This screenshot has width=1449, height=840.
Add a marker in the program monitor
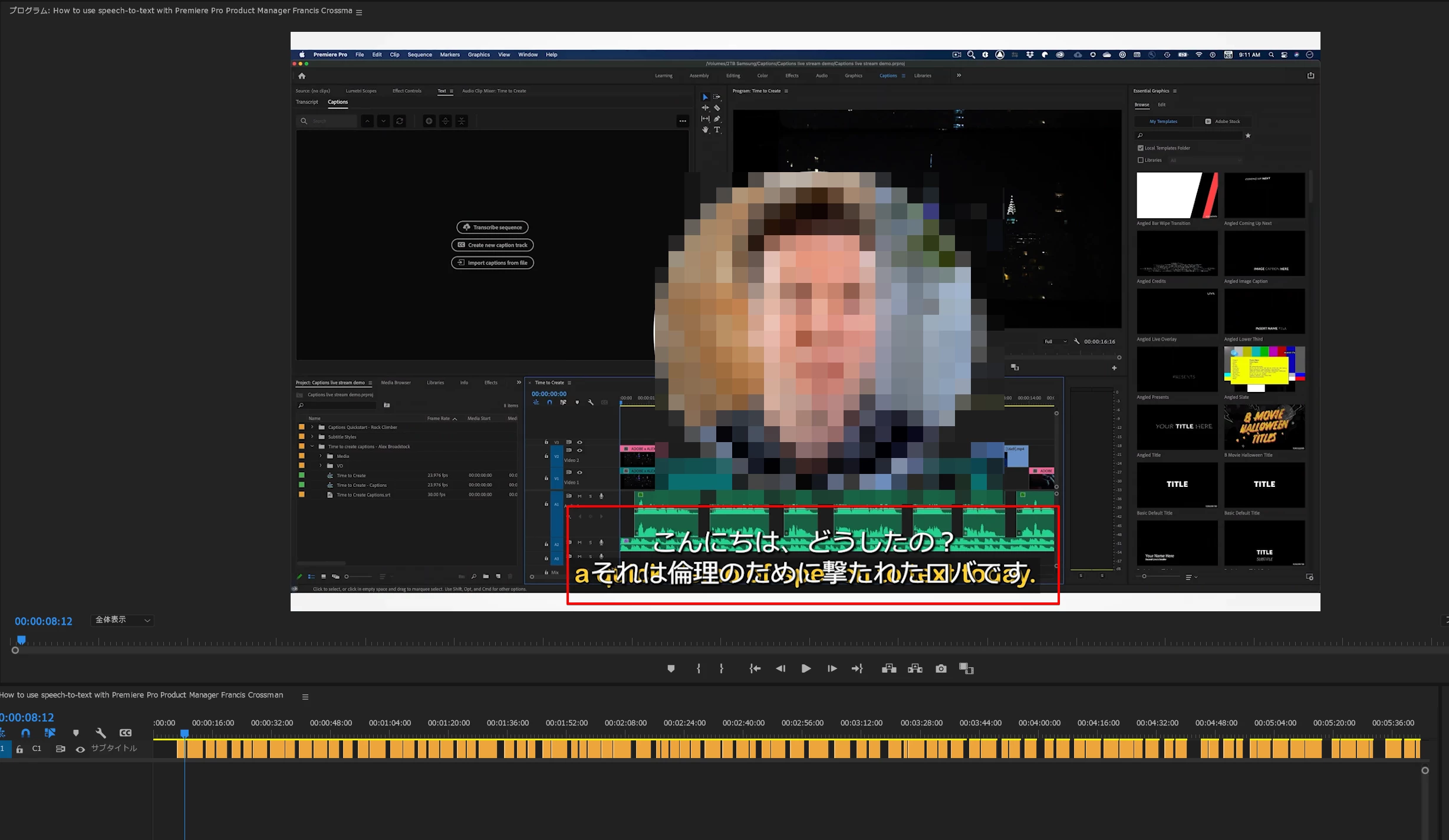click(671, 668)
